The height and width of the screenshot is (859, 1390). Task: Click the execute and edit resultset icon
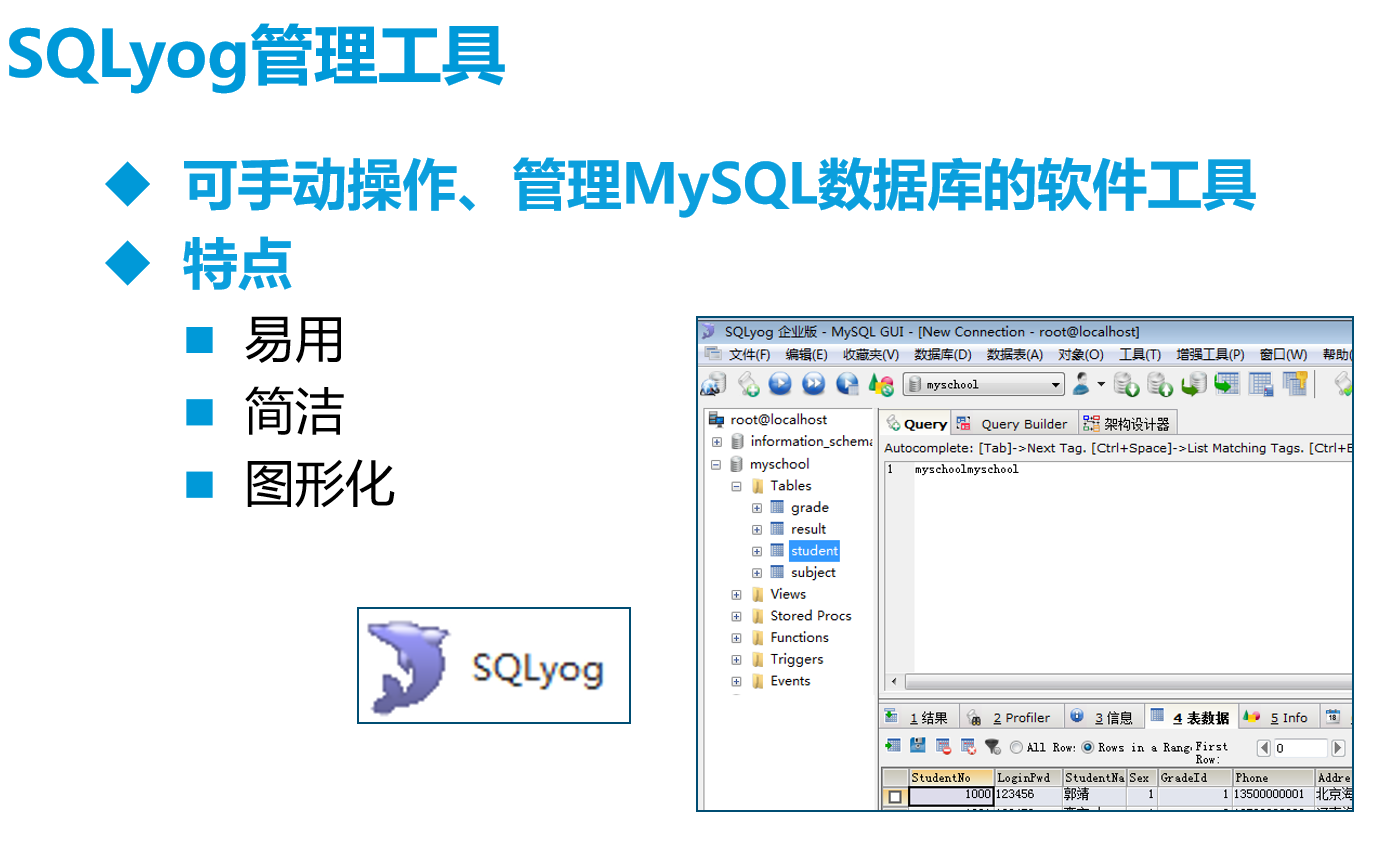point(847,384)
